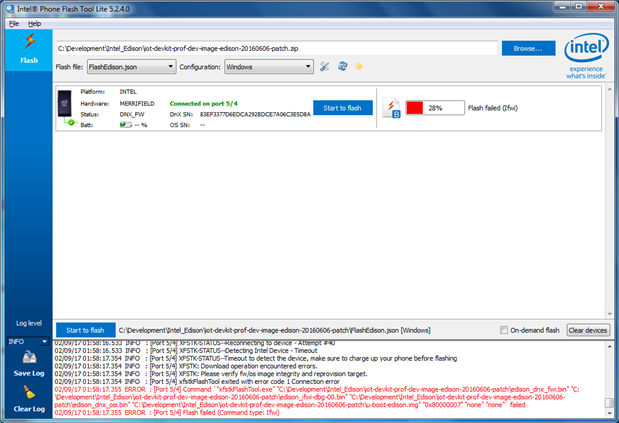The image size is (619, 423).
Task: Click the MERRIFIELD hardware value
Action: pyautogui.click(x=137, y=103)
